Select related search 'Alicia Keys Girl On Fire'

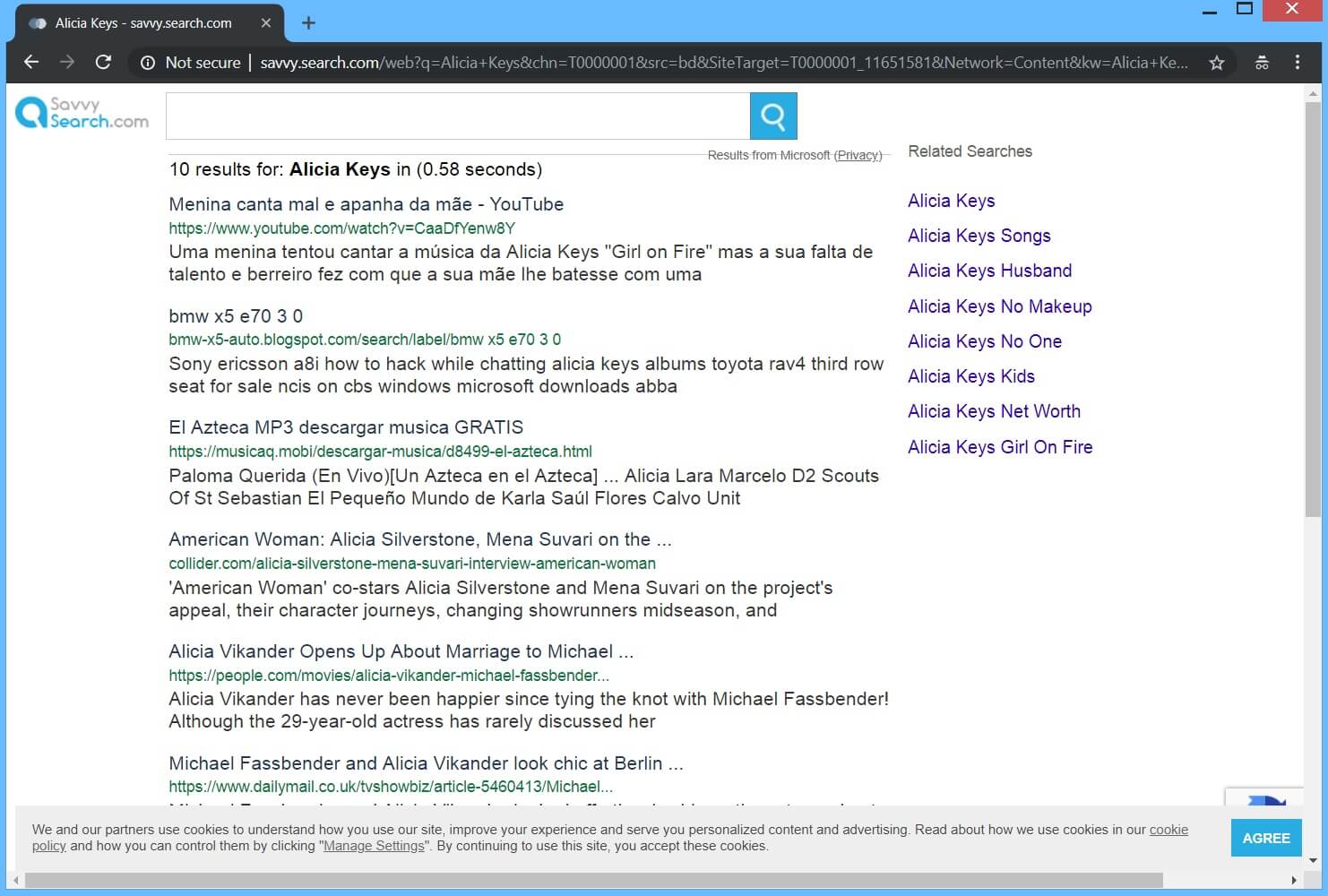[x=1000, y=447]
